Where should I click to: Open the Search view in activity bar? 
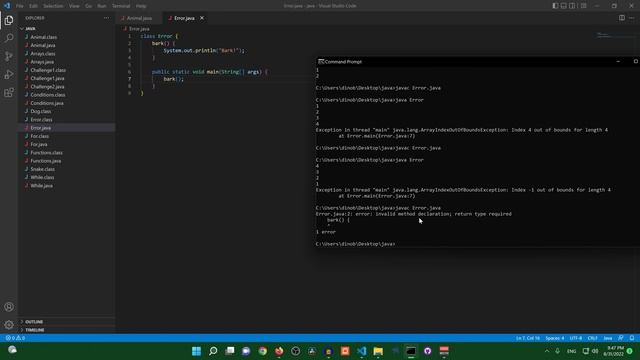9,38
